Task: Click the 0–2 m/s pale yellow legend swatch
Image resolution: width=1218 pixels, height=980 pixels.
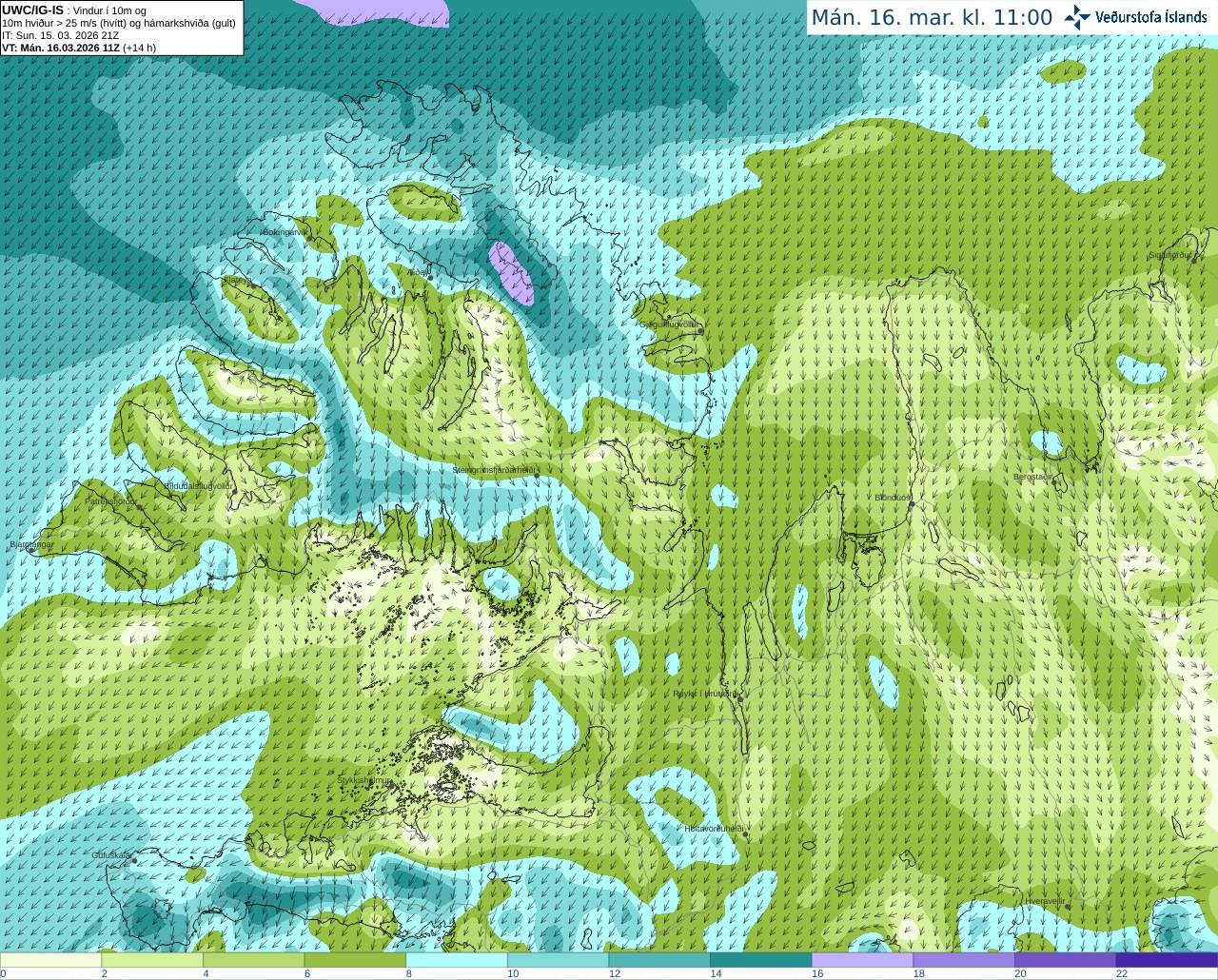Action: (51, 960)
